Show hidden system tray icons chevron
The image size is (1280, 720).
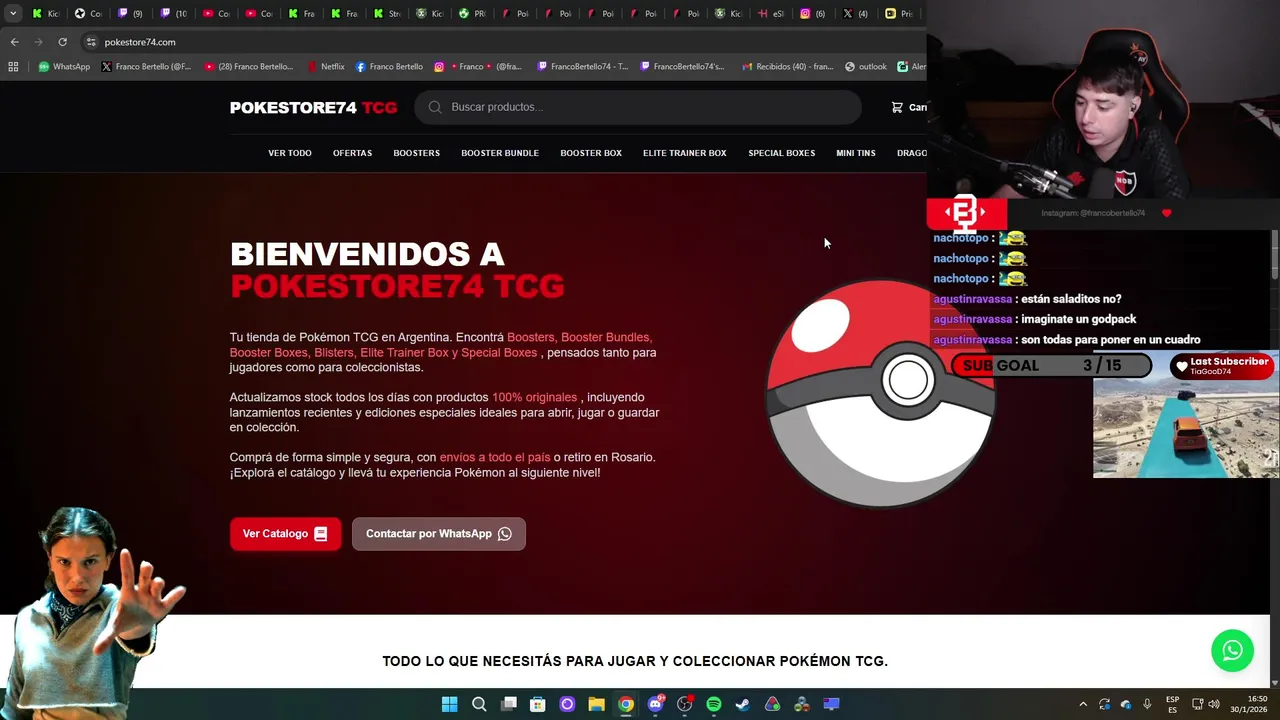pyautogui.click(x=1082, y=704)
